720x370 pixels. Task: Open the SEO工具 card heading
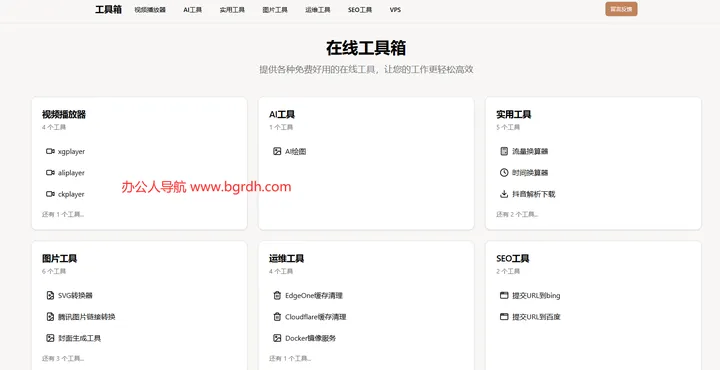click(x=512, y=258)
